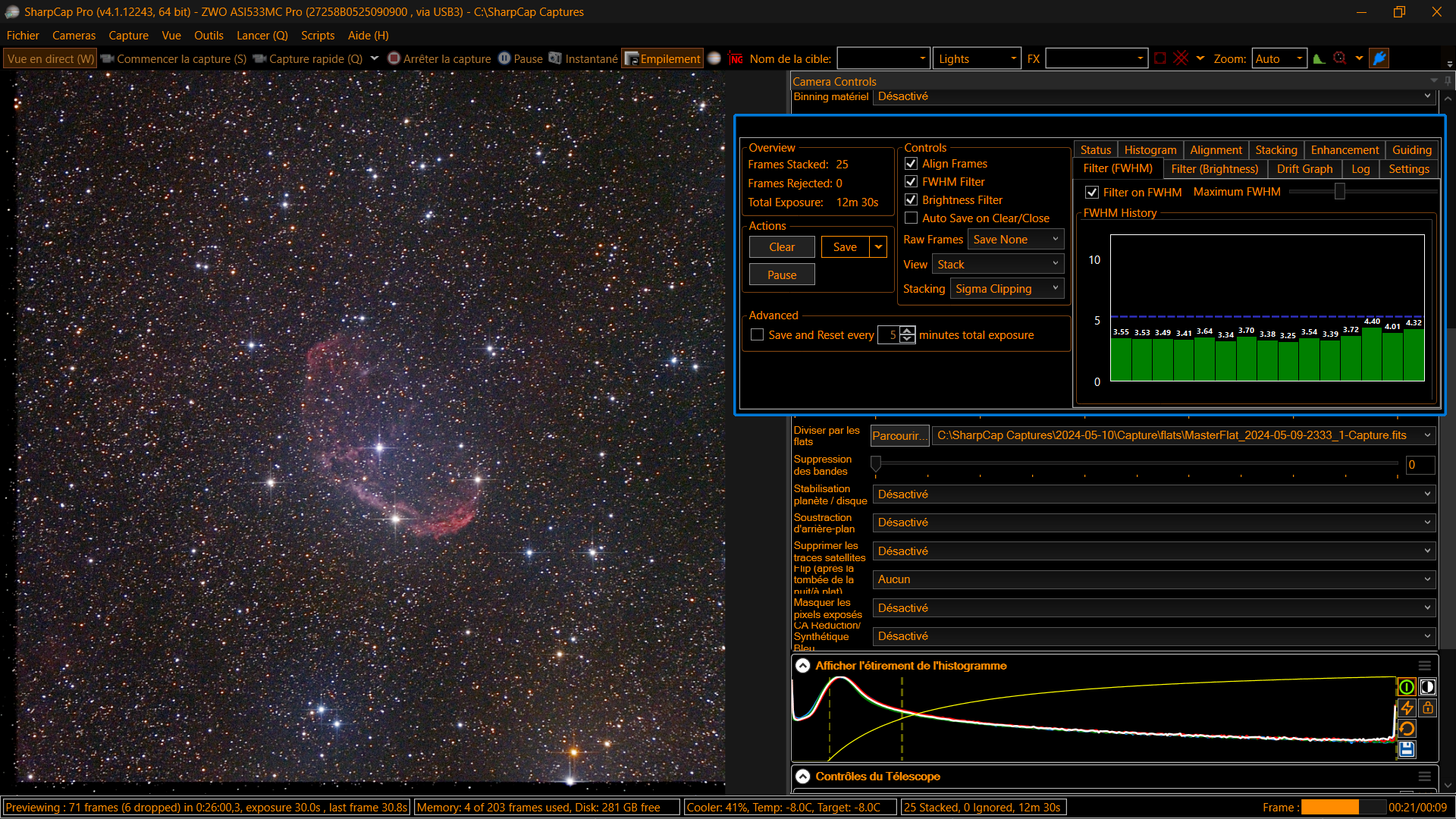This screenshot has height=819, width=1456.
Task: Adjust the Maximum FWHM slider handle
Action: 1340,192
